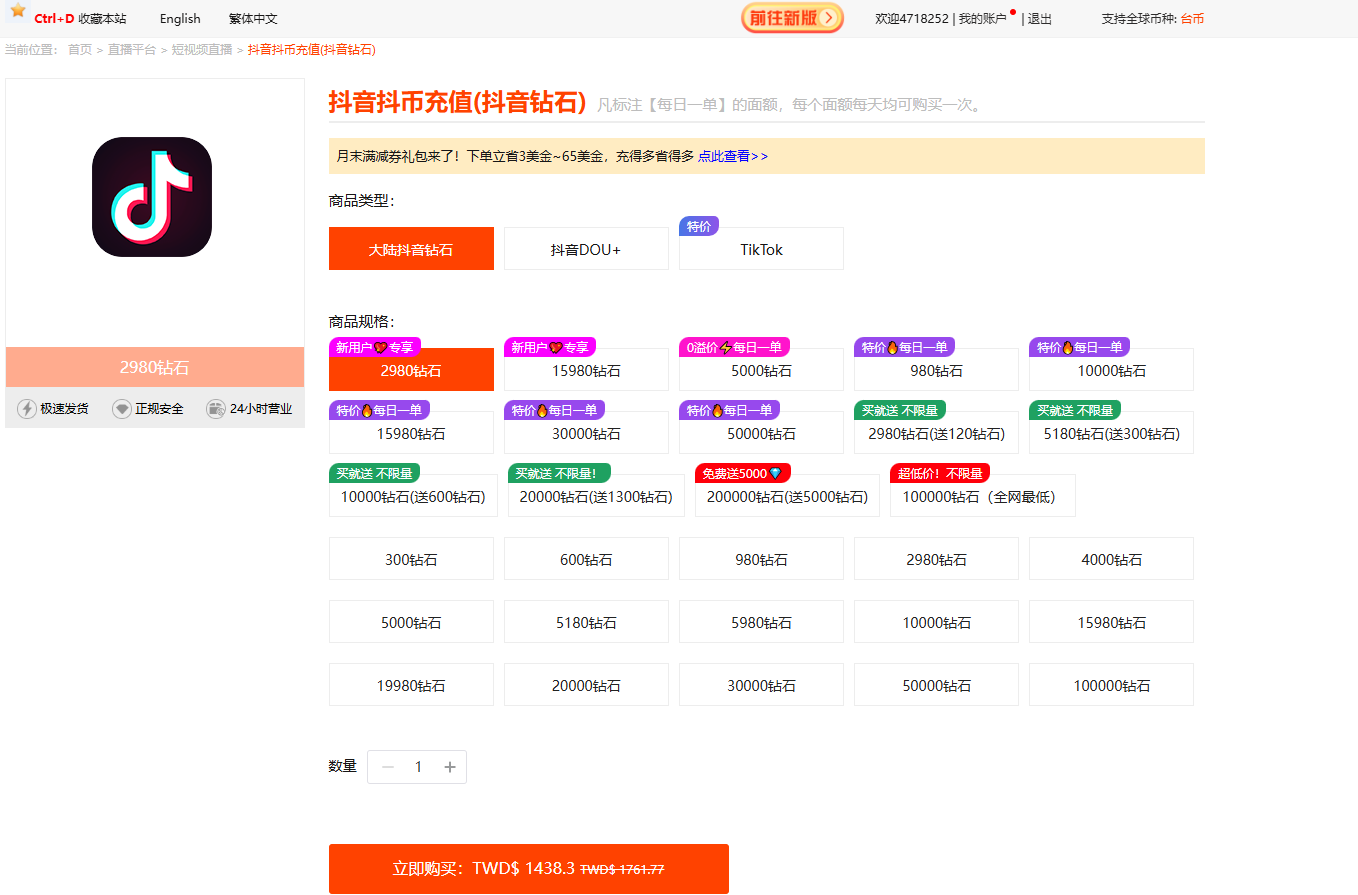Click the 立即购买 purchase button
The width and height of the screenshot is (1358, 895).
(x=529, y=868)
